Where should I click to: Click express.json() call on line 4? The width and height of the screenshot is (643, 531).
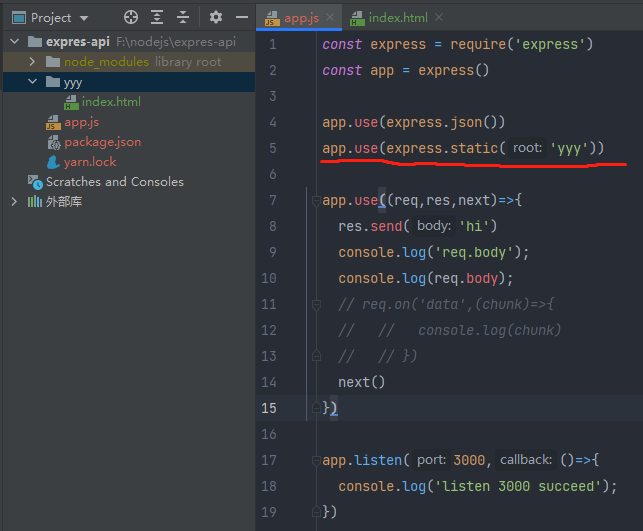(441, 122)
